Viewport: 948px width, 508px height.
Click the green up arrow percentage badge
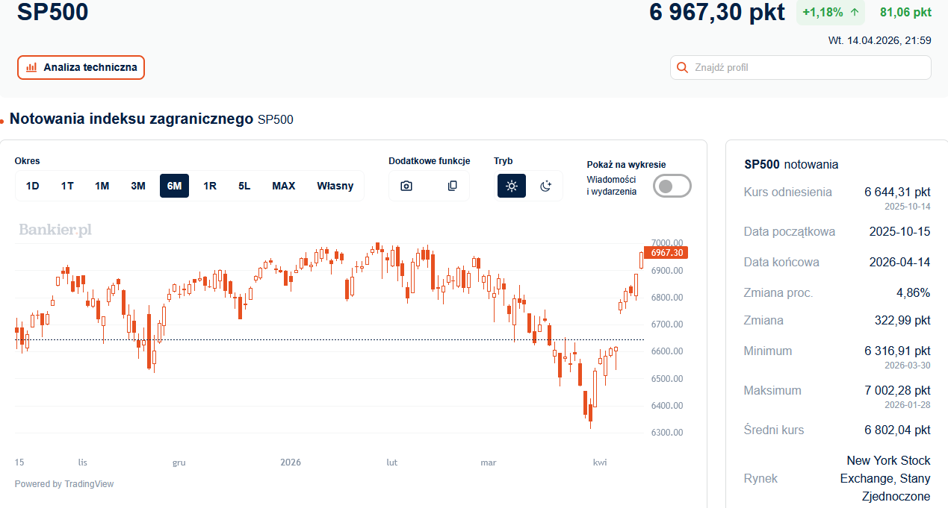830,12
